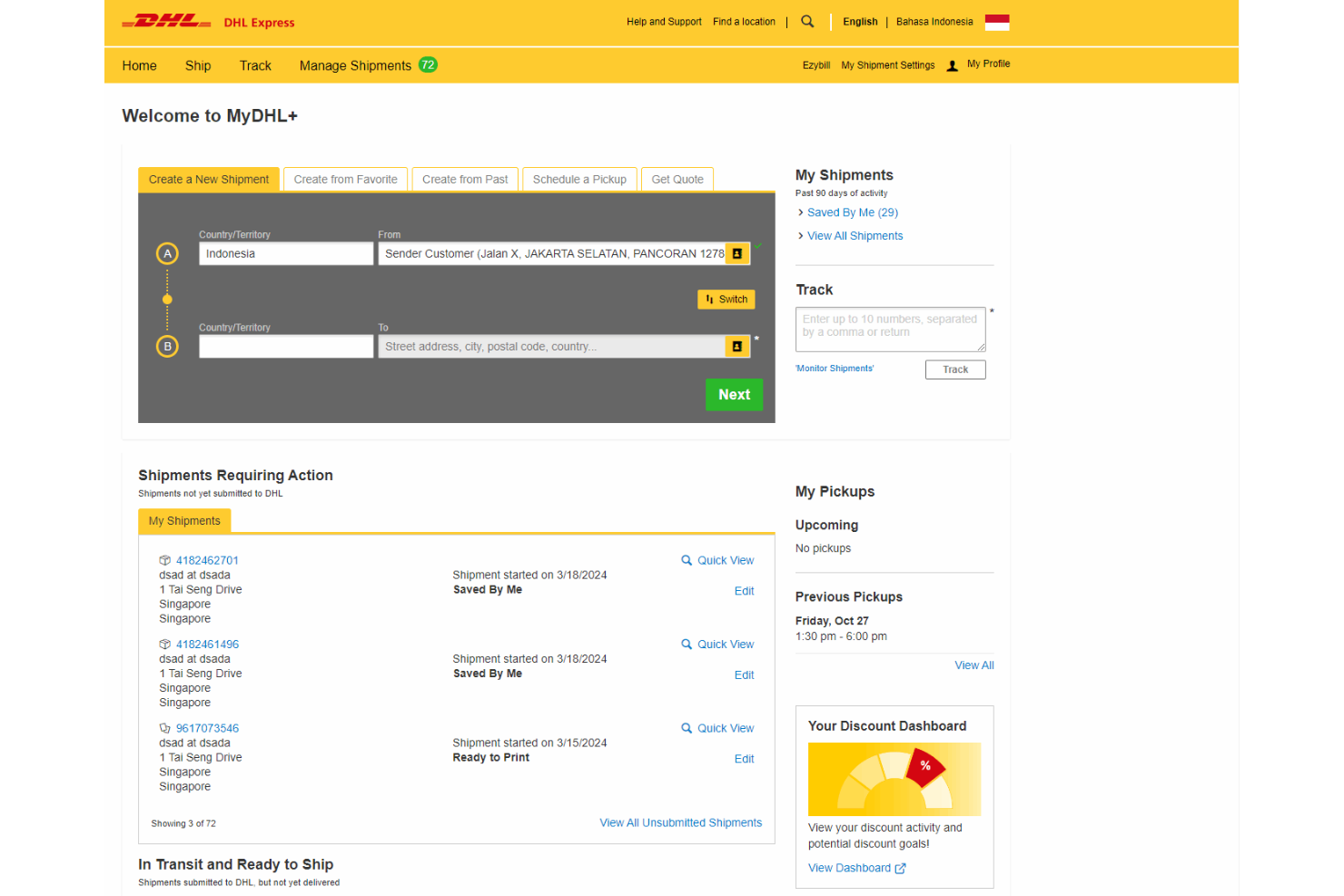Click the To street address field

pyautogui.click(x=552, y=347)
